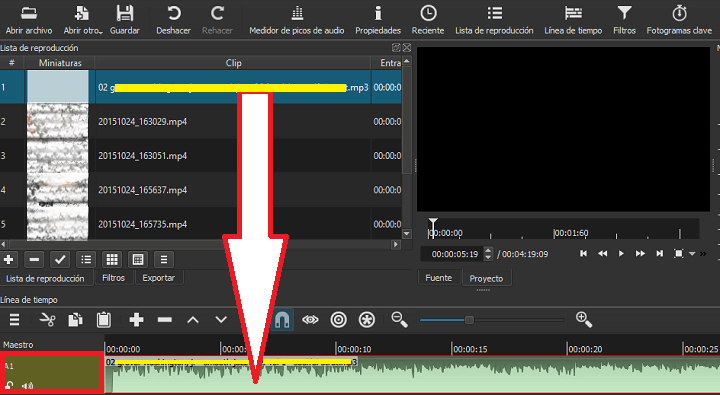Open playlist view options menu
This screenshot has width=720, height=395.
click(x=164, y=260)
